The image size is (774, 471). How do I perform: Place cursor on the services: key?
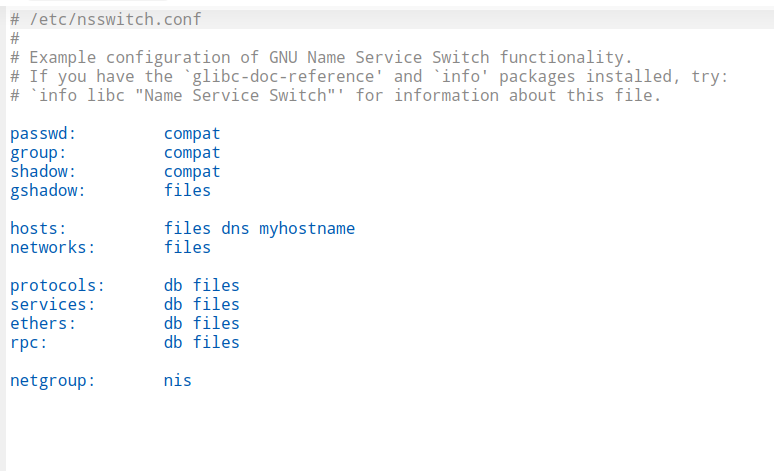(x=52, y=305)
